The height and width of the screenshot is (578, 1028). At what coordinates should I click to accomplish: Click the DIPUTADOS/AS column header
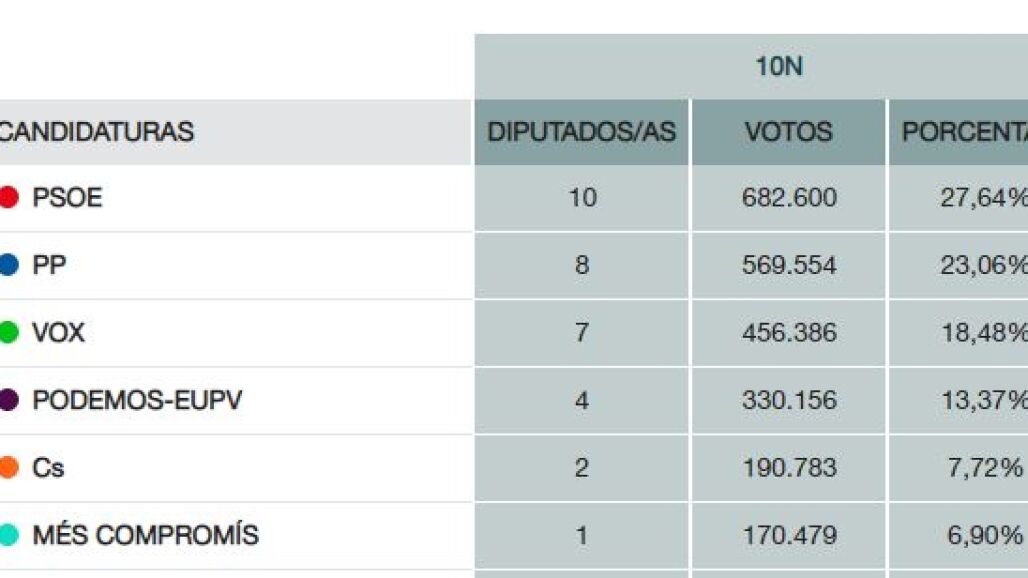[x=581, y=132]
